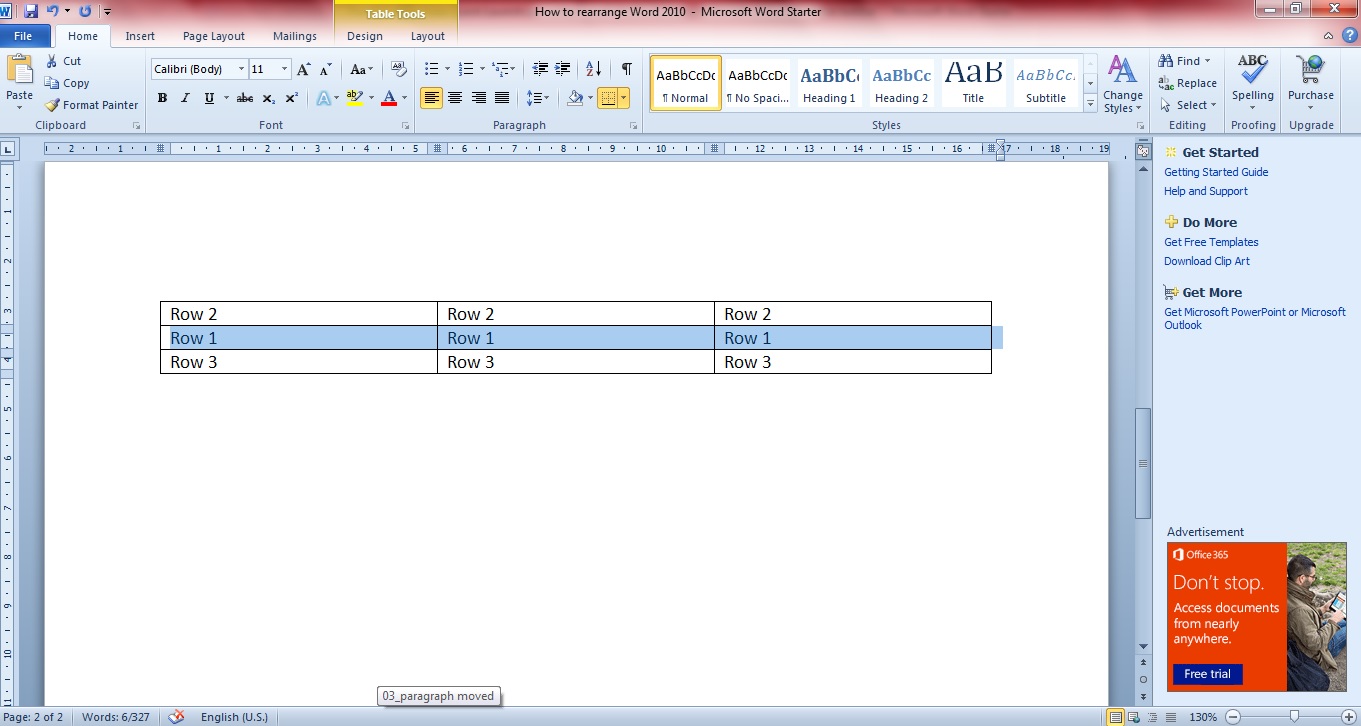This screenshot has height=726, width=1361.
Task: Align text to the right
Action: 479,98
